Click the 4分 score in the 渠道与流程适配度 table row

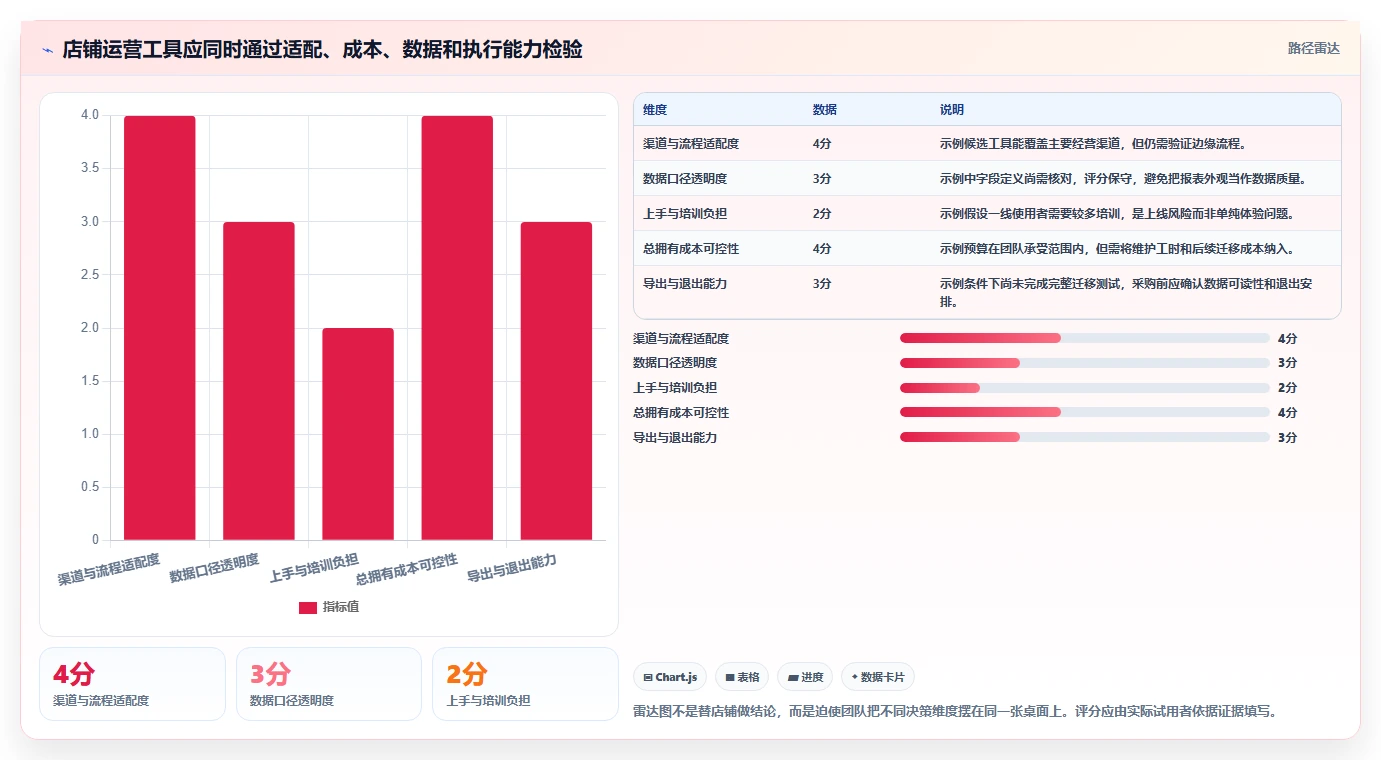[822, 144]
